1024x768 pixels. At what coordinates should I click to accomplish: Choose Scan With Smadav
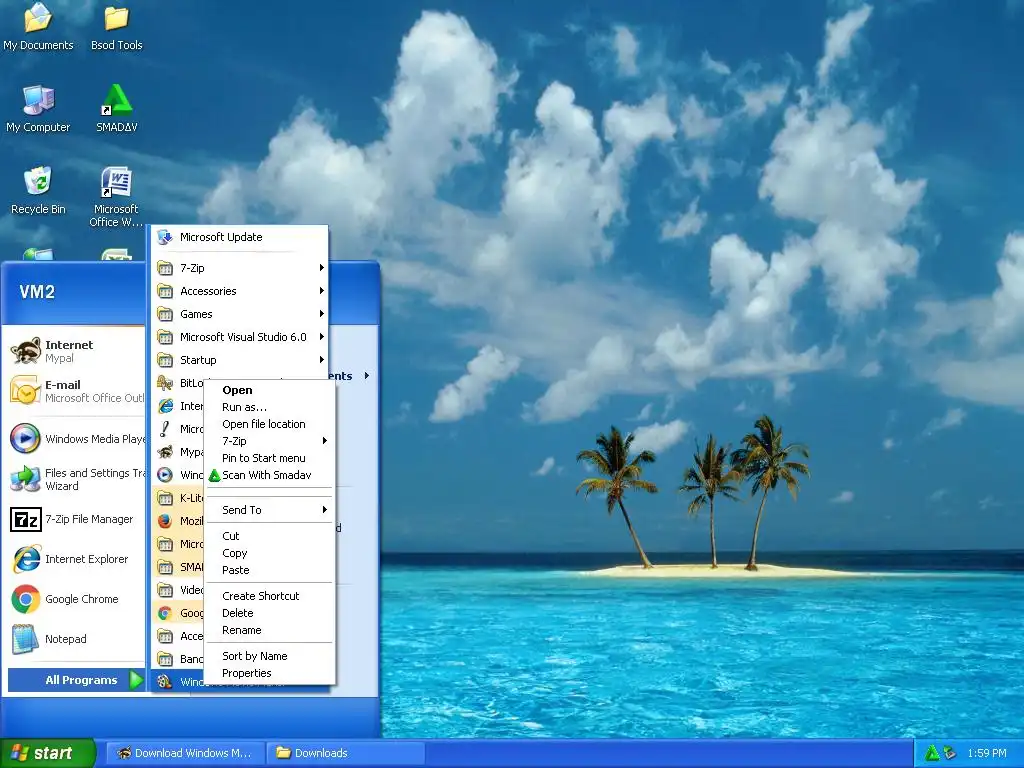[x=270, y=475]
